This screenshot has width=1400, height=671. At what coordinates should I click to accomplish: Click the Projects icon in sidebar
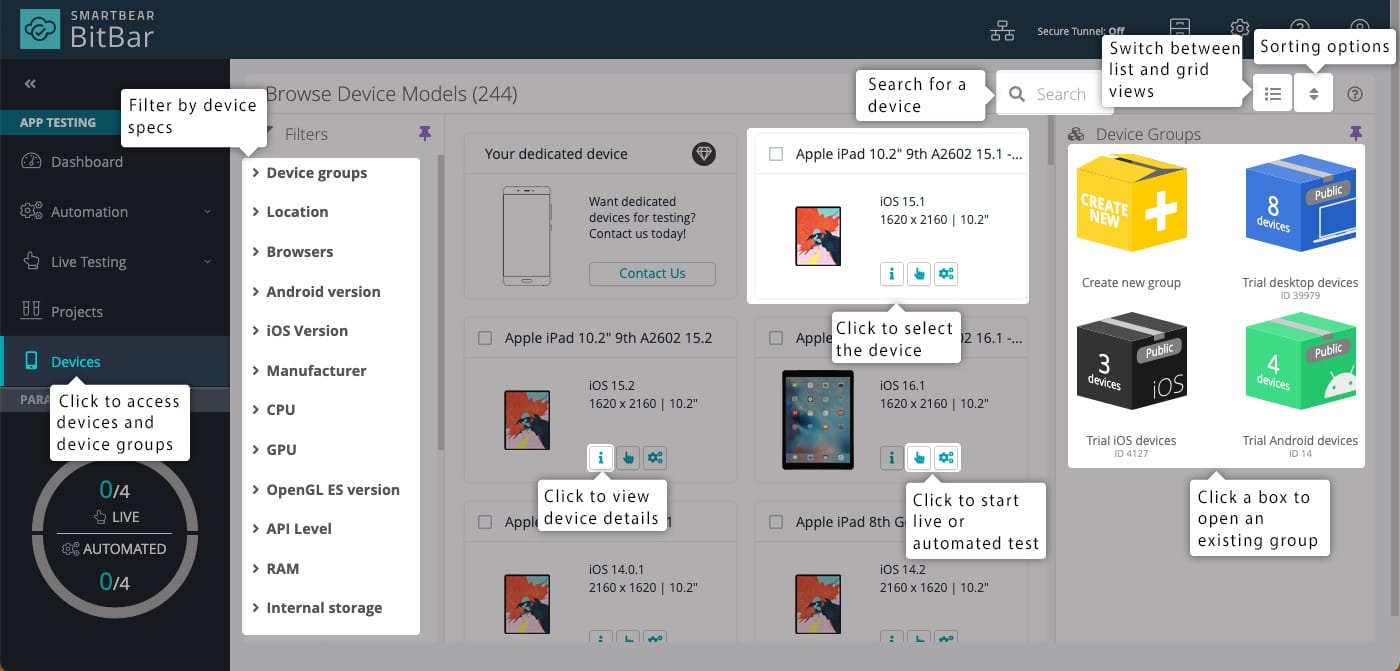point(31,311)
